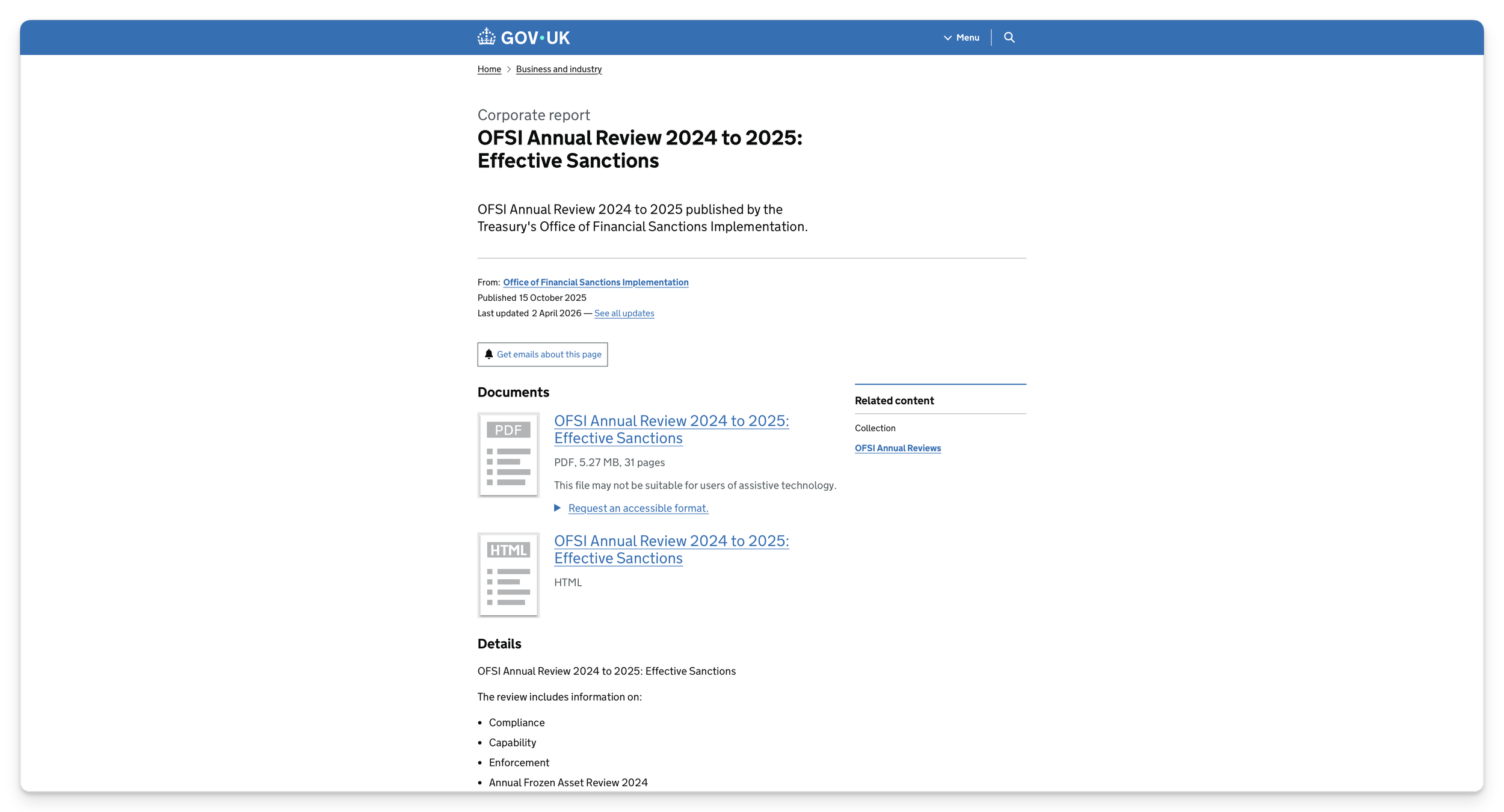Click the HTML document thumbnail preview
Screen dimensions: 1504x812
tap(508, 574)
